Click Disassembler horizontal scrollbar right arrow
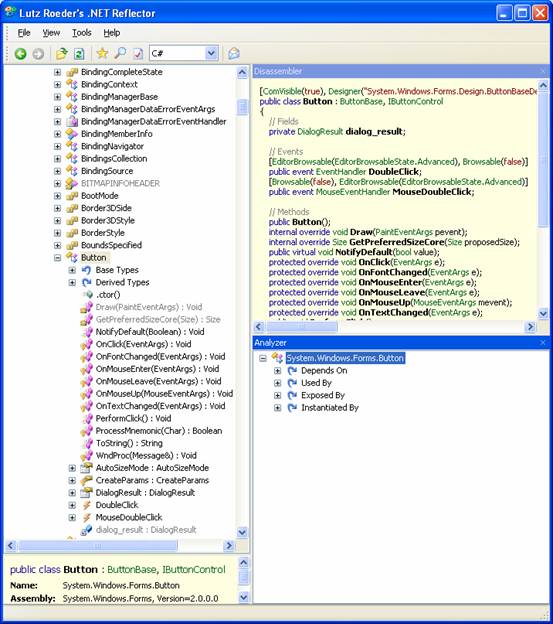The height and width of the screenshot is (624, 553). tap(530, 327)
